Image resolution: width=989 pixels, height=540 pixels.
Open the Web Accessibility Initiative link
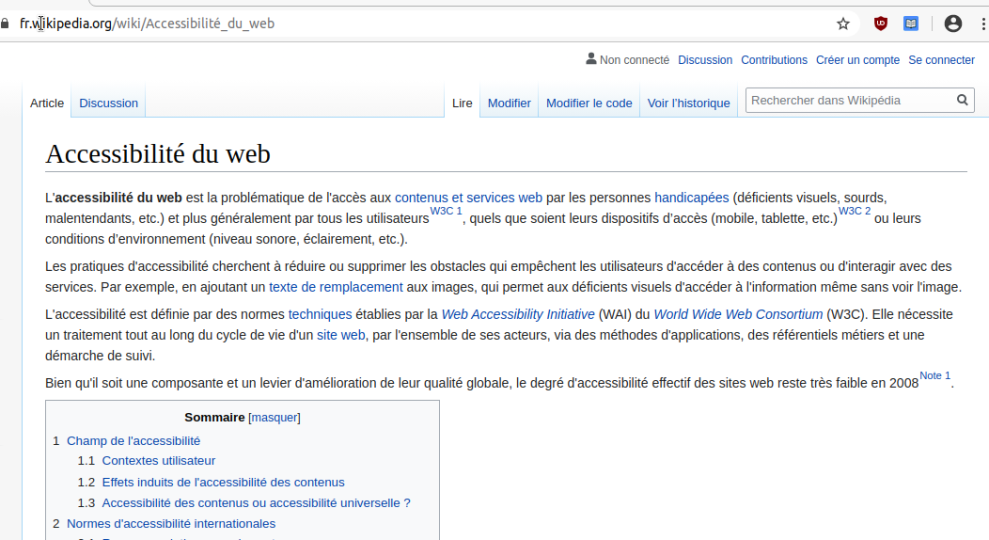518,314
